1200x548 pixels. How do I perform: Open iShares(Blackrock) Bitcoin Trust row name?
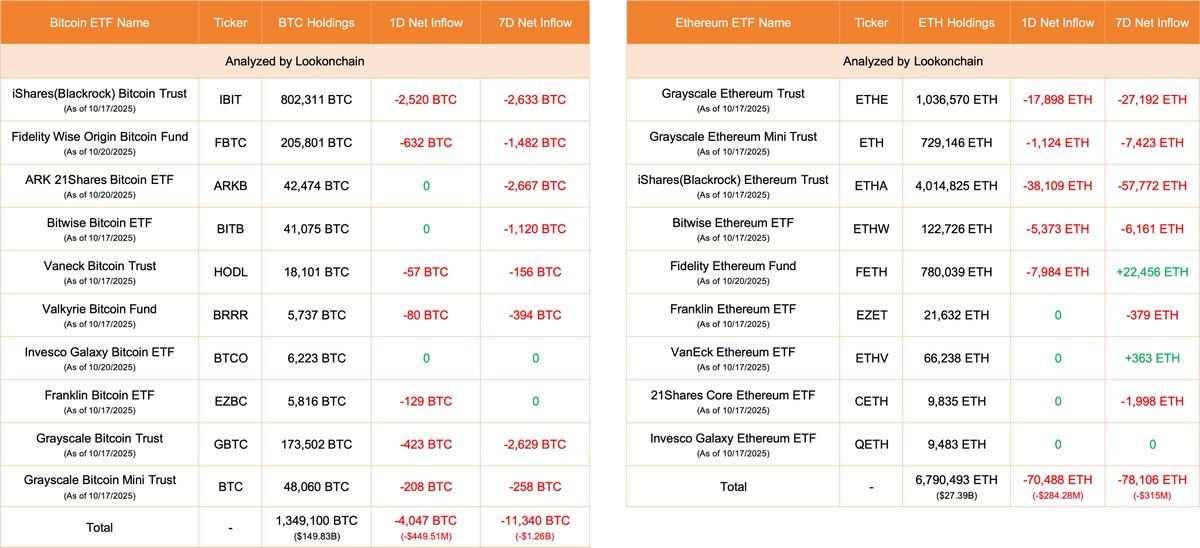pos(101,94)
